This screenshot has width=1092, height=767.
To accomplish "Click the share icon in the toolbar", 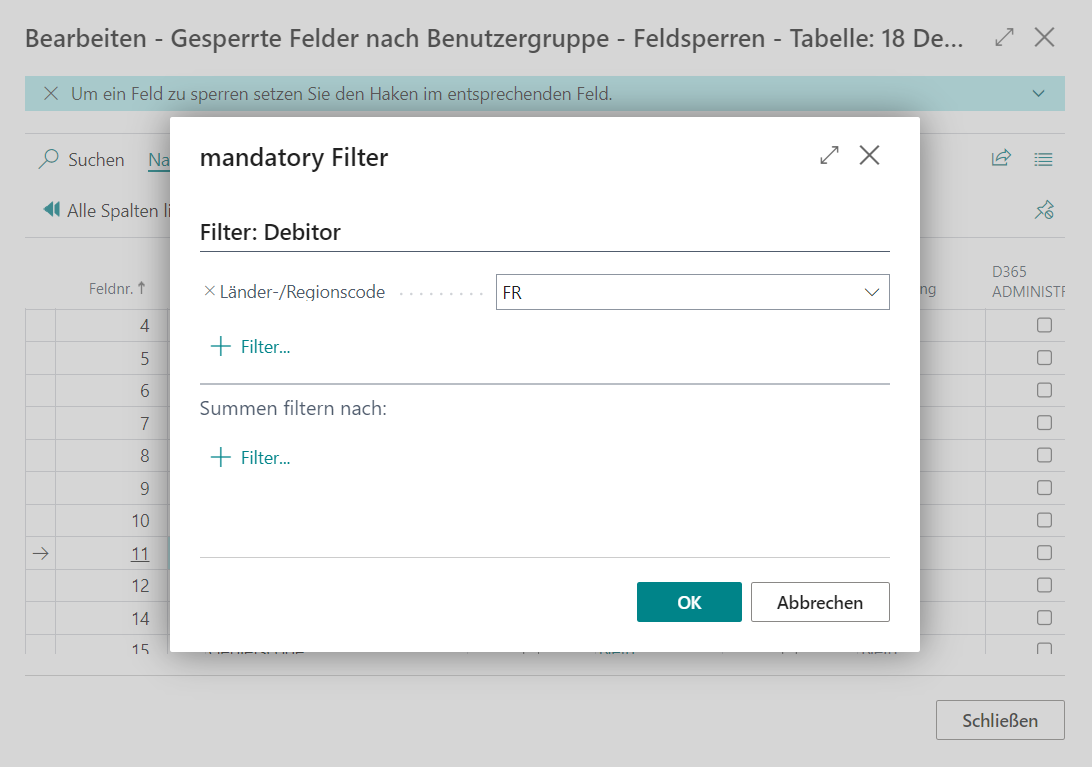I will 1001,159.
